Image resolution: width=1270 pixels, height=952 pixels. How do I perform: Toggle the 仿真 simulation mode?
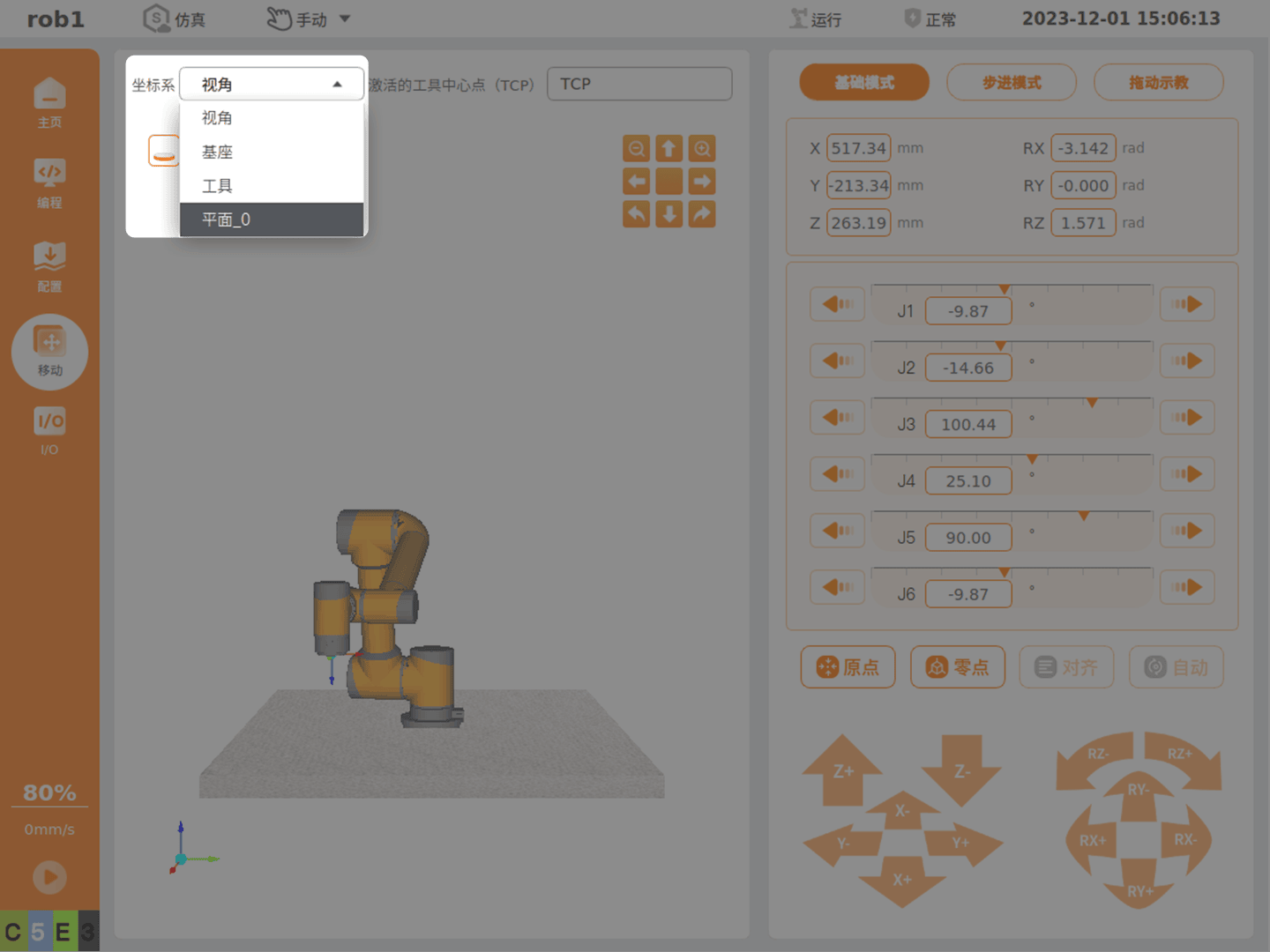pyautogui.click(x=175, y=19)
